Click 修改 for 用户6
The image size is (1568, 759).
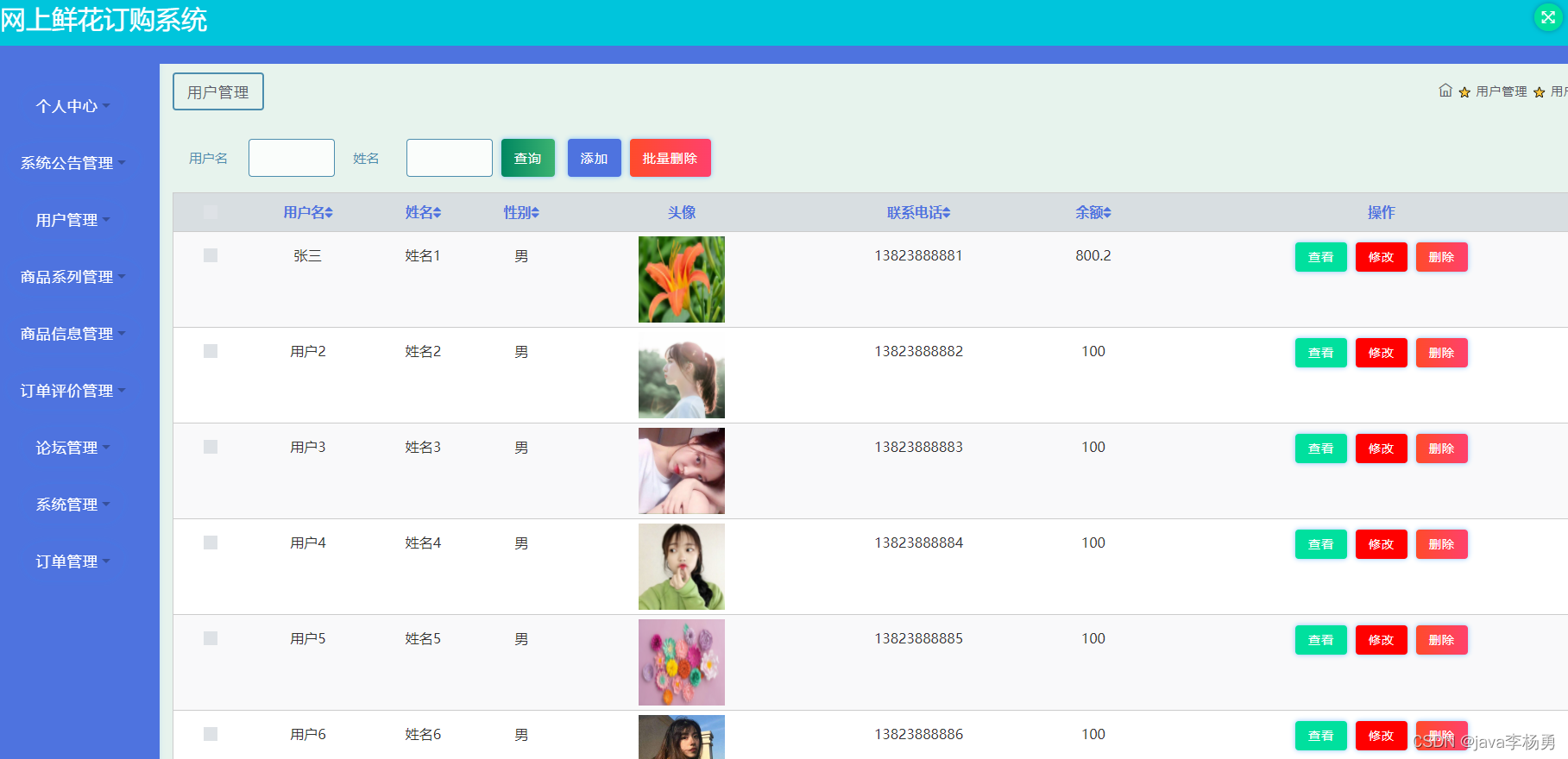point(1382,736)
